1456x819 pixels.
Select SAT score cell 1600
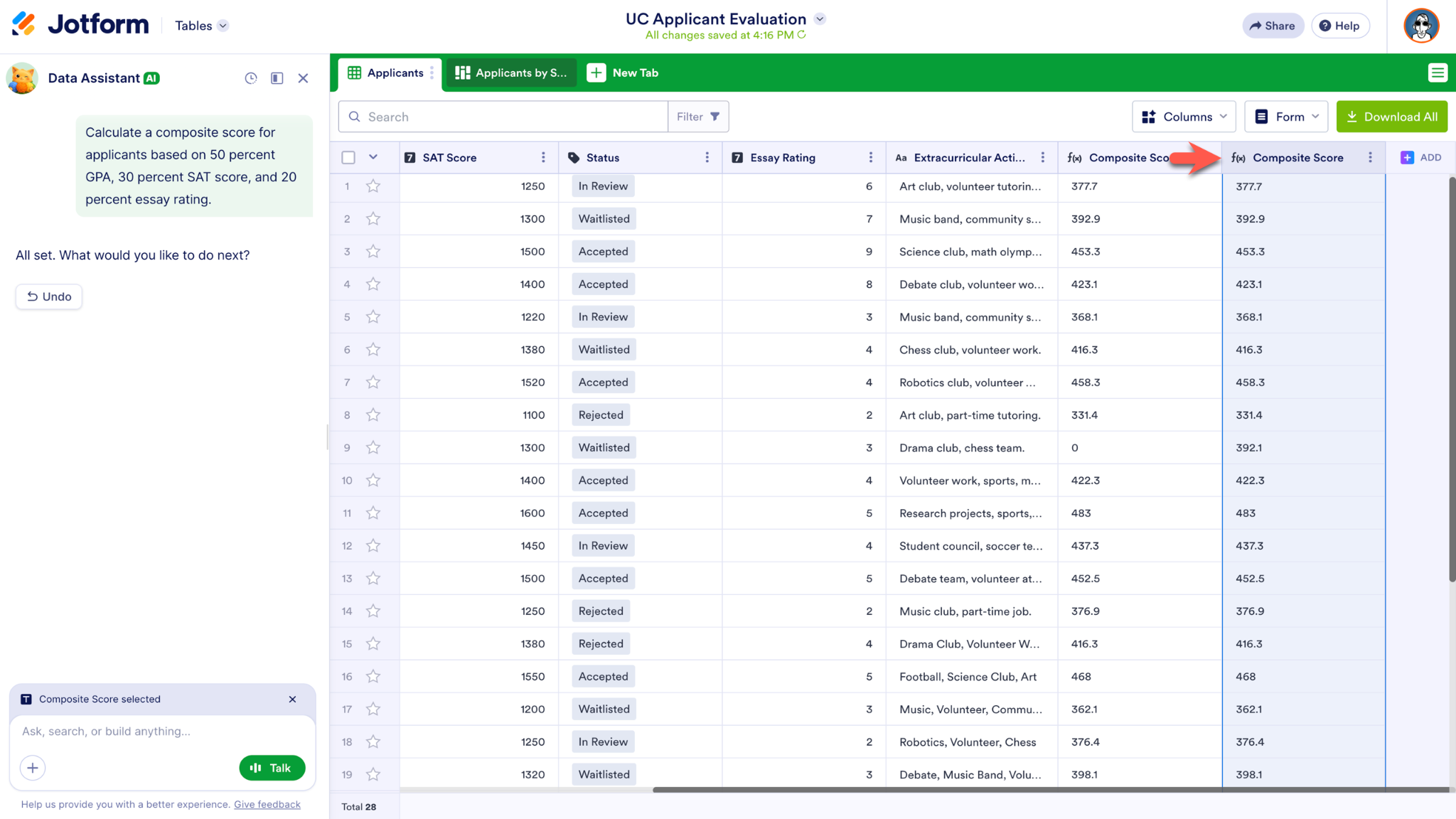(x=479, y=513)
